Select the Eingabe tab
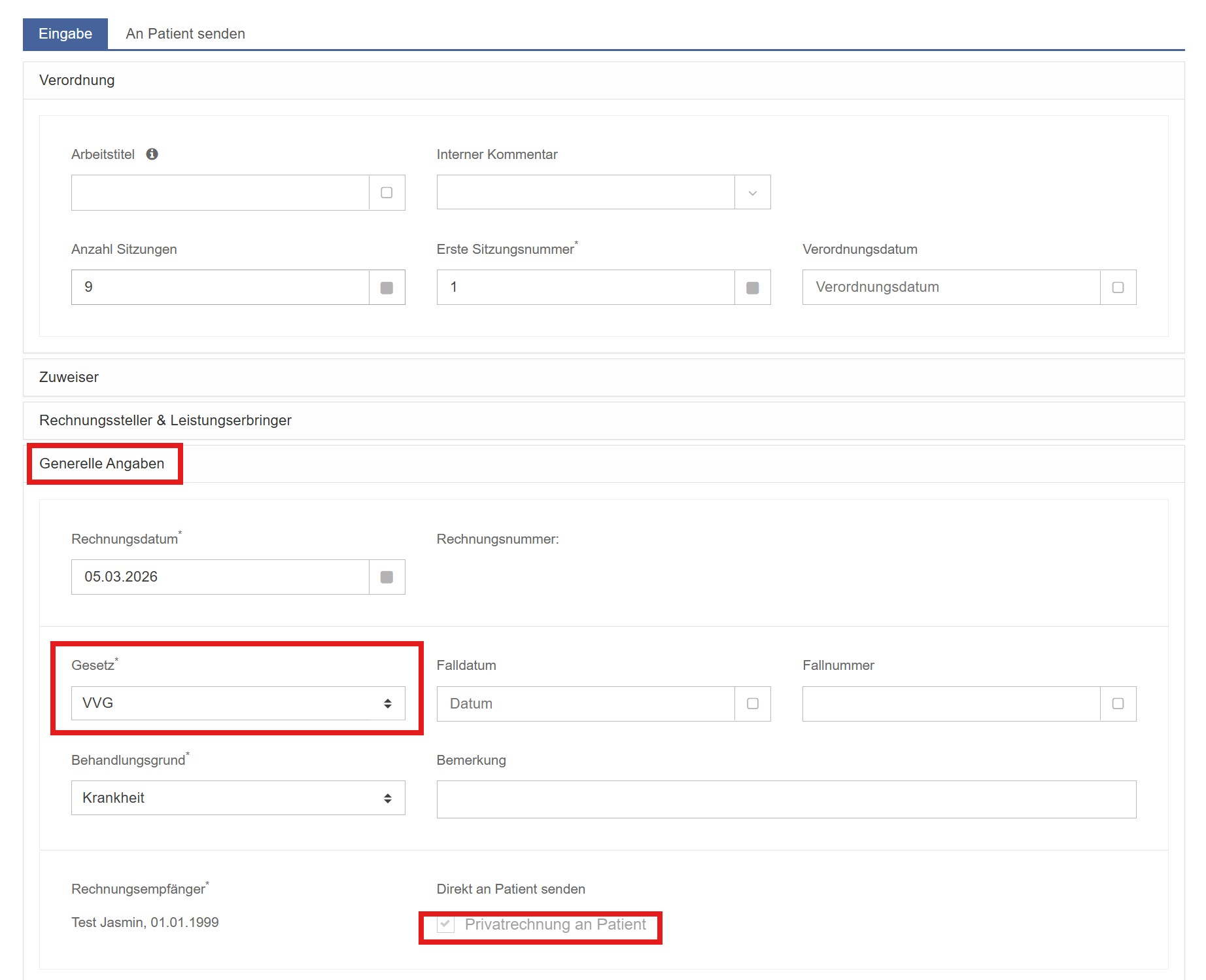Image resolution: width=1206 pixels, height=980 pixels. point(65,34)
